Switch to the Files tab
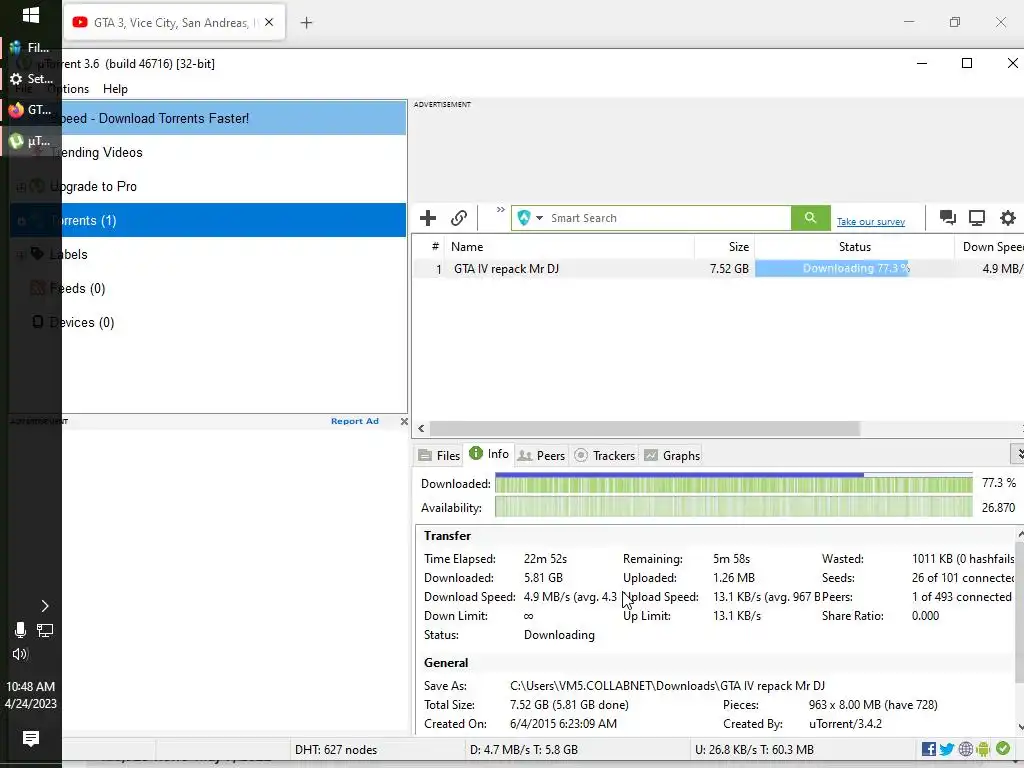The width and height of the screenshot is (1024, 768). click(x=440, y=456)
